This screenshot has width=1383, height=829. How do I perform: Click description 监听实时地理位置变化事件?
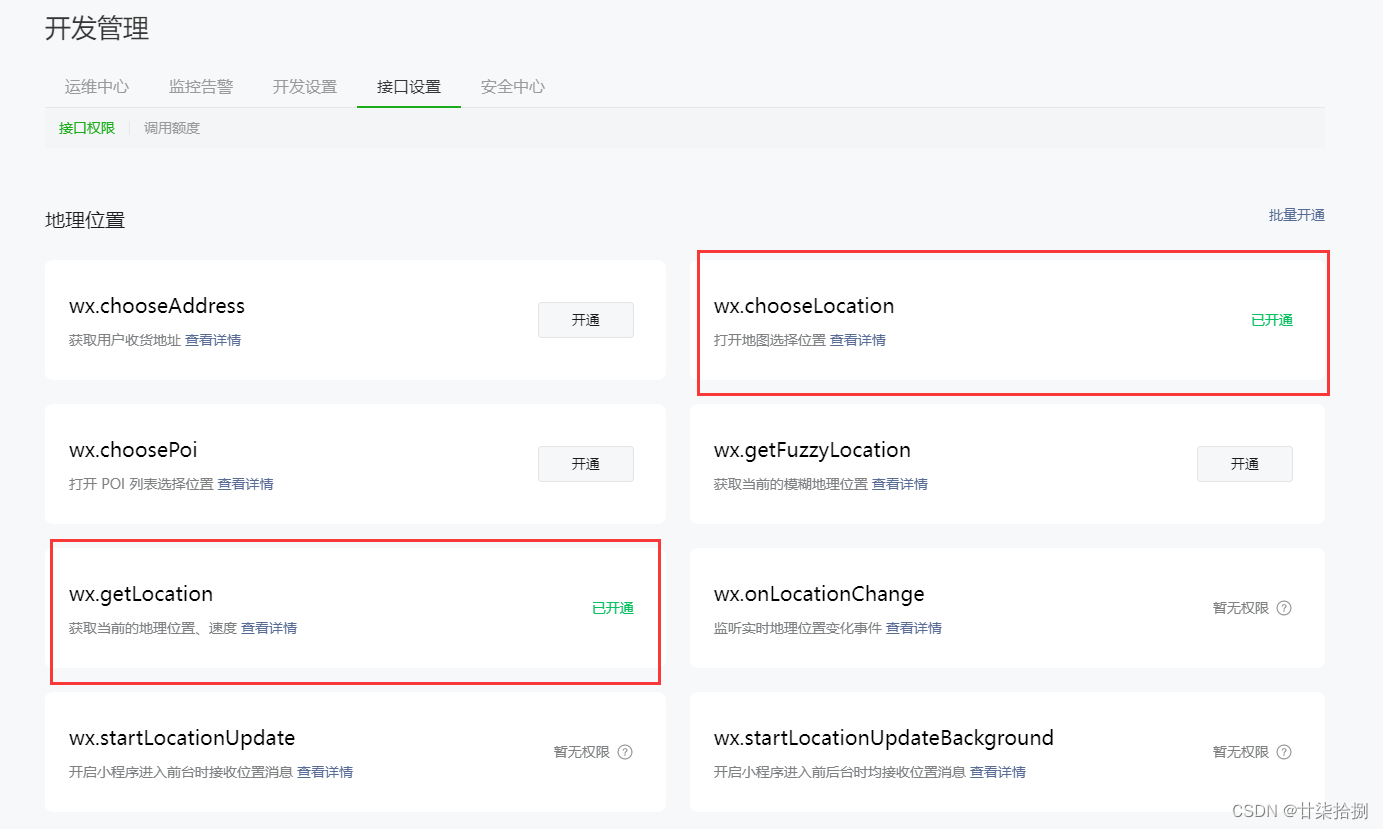[798, 628]
